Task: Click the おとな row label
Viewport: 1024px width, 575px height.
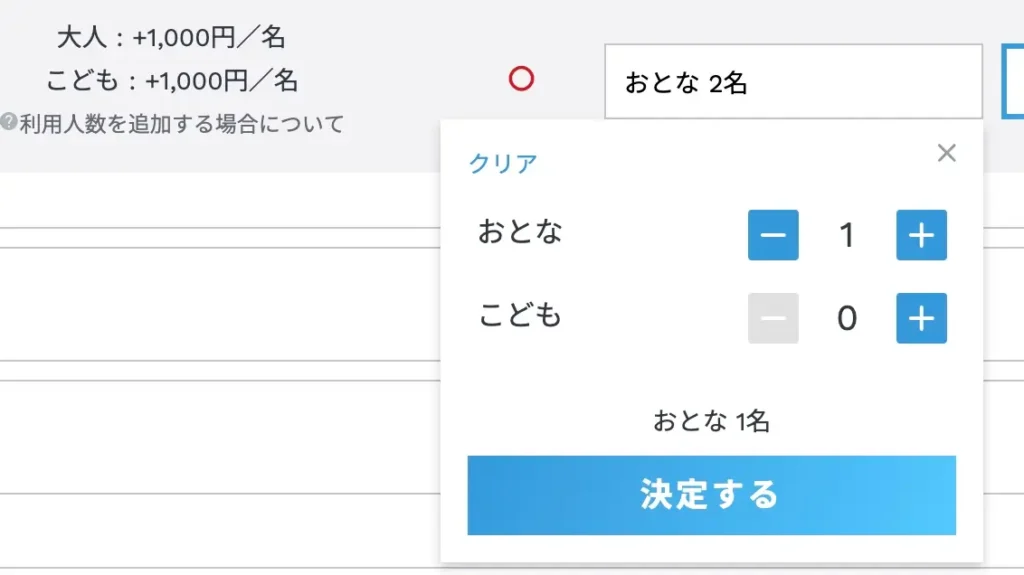Action: click(520, 232)
